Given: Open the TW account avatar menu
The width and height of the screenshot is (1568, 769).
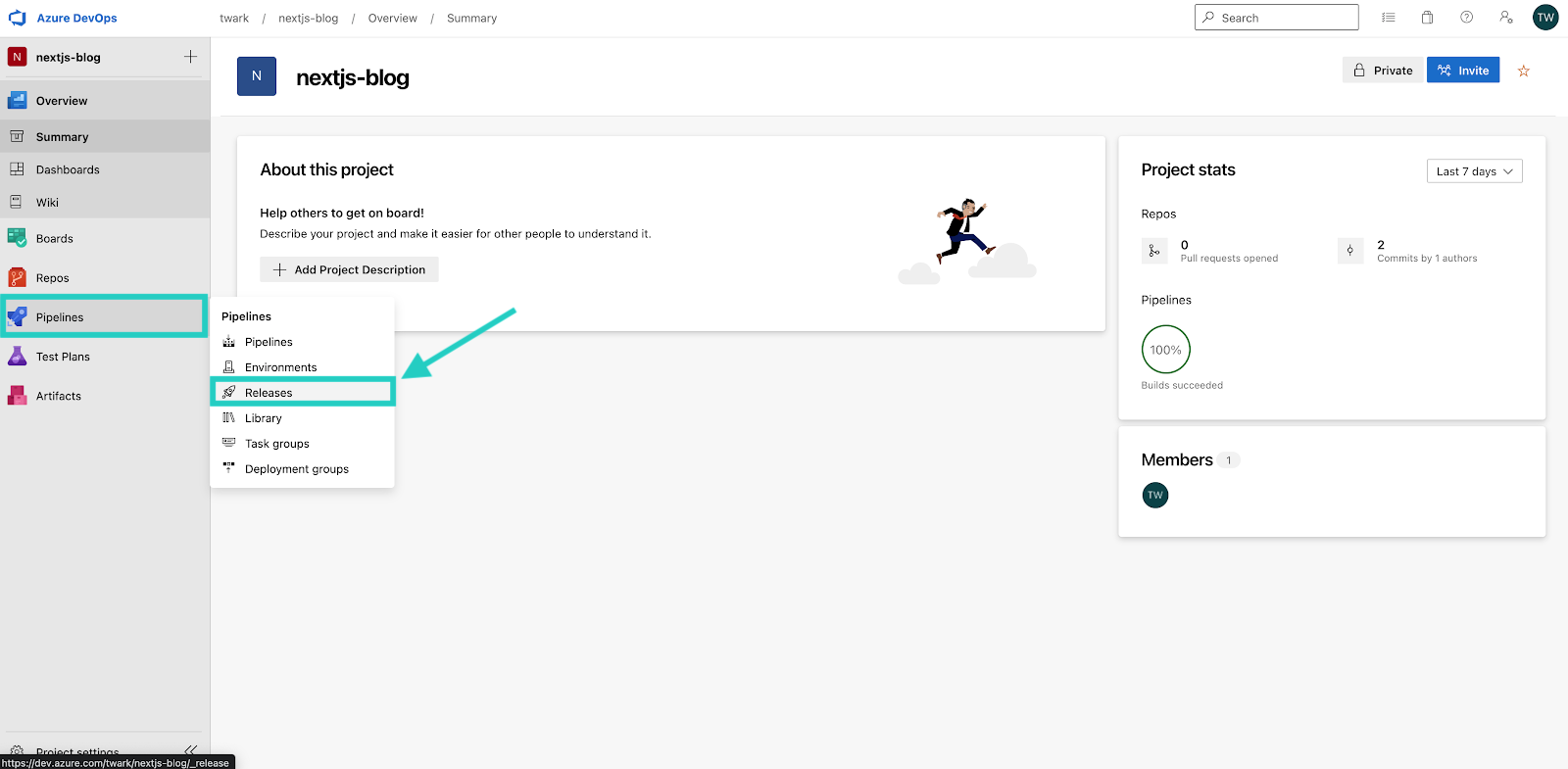Looking at the screenshot, I should [1545, 18].
